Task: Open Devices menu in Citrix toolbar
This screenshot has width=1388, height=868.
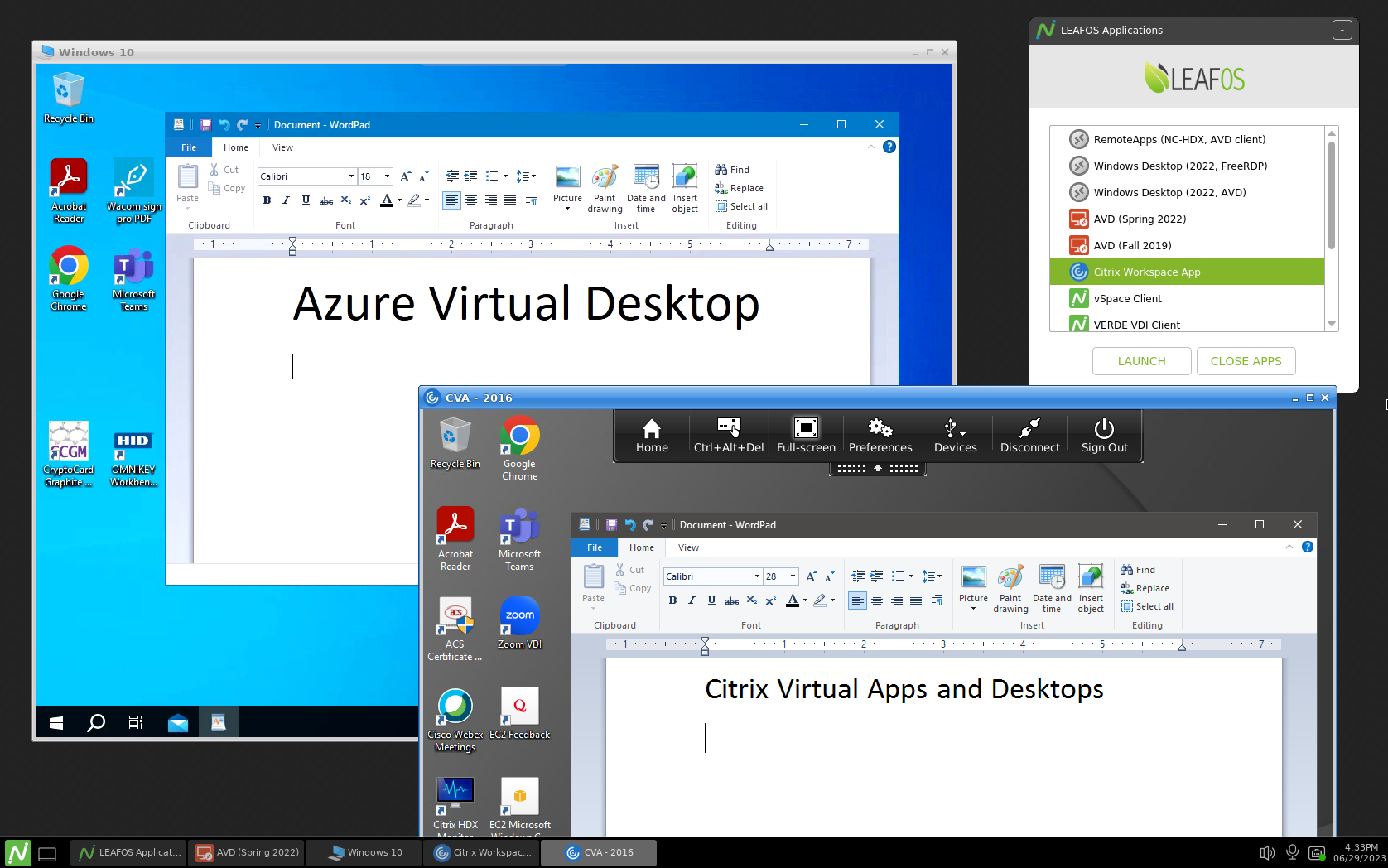Action: pyautogui.click(x=955, y=436)
